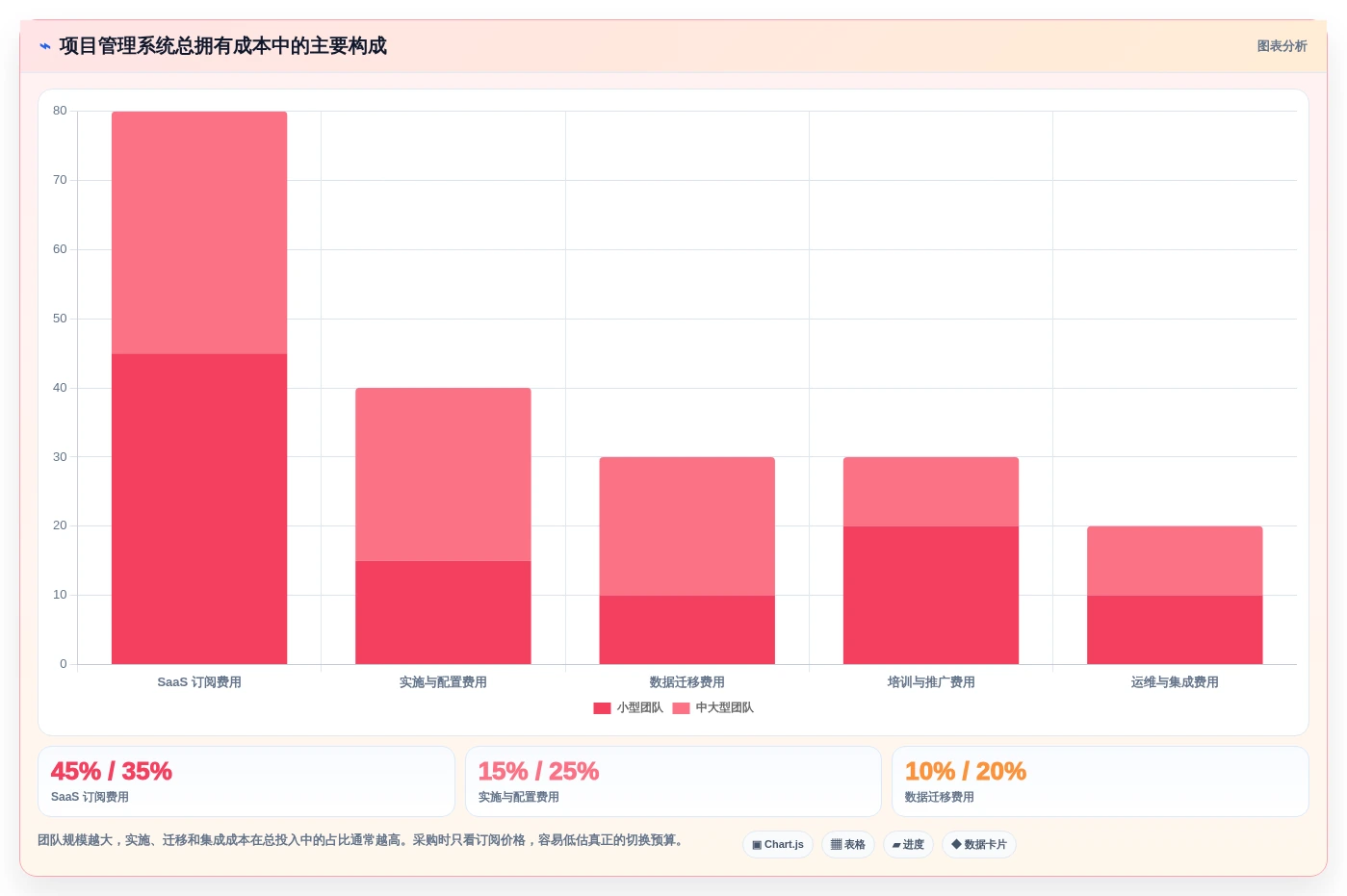The image size is (1347, 896).
Task: Select the dark segment of the 运维与集成费用 bar
Action: point(1175,629)
